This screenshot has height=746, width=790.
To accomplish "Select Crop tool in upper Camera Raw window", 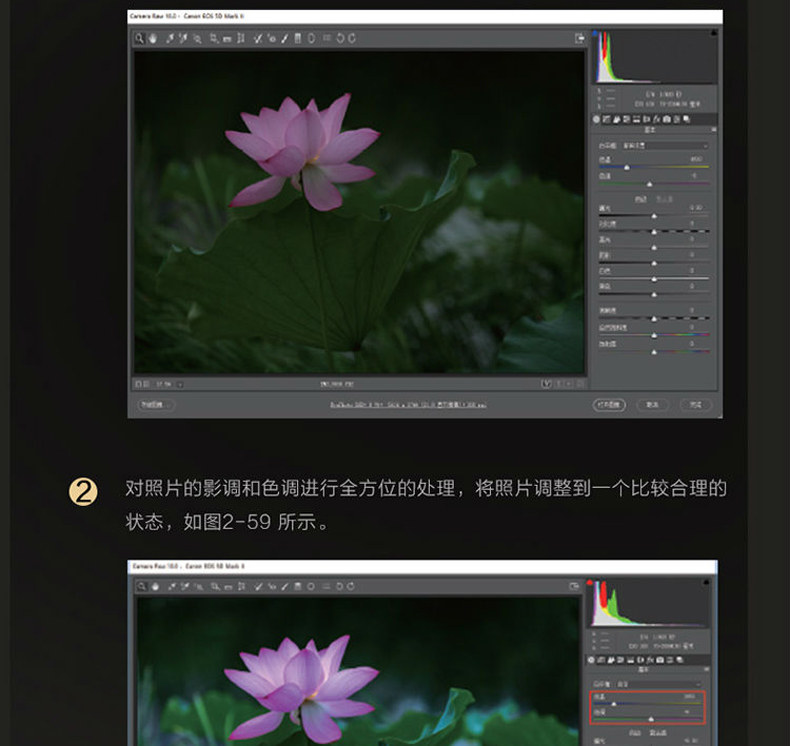I will pos(214,38).
